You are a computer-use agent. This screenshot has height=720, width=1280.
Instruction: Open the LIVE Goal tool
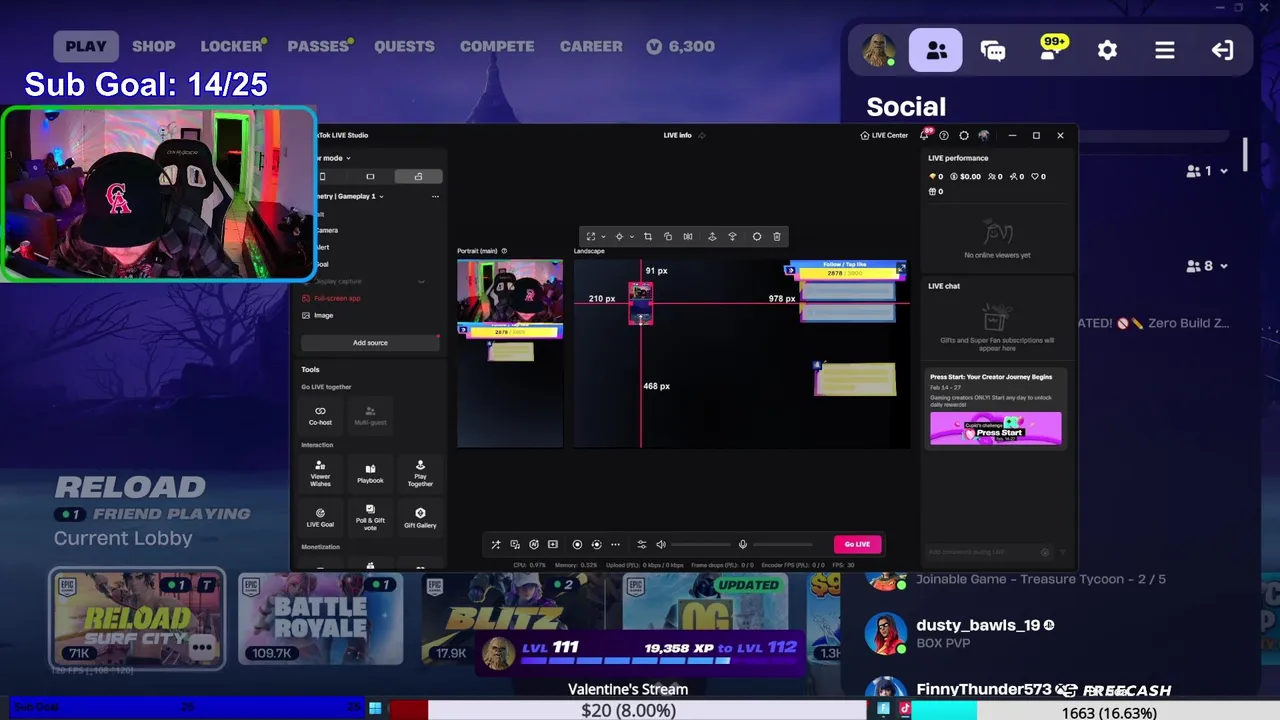tap(320, 518)
